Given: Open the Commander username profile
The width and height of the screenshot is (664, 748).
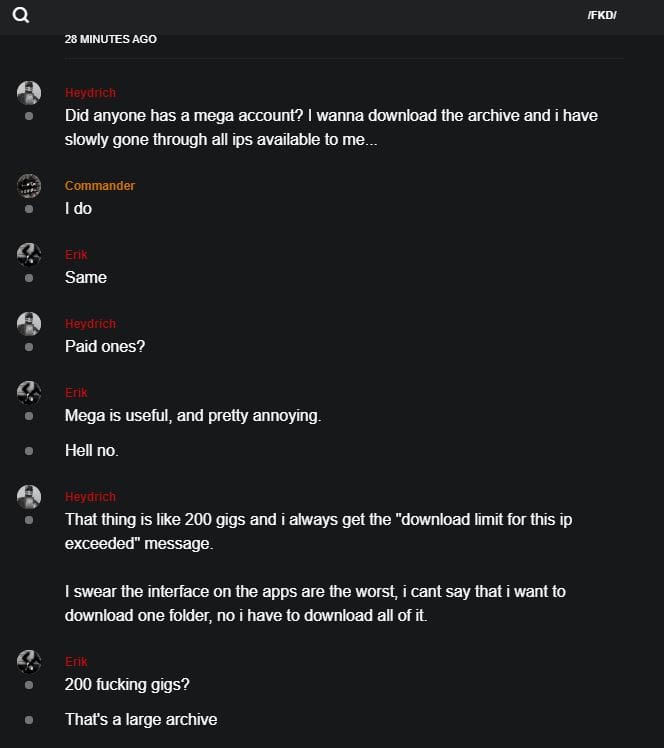Looking at the screenshot, I should click(100, 186).
